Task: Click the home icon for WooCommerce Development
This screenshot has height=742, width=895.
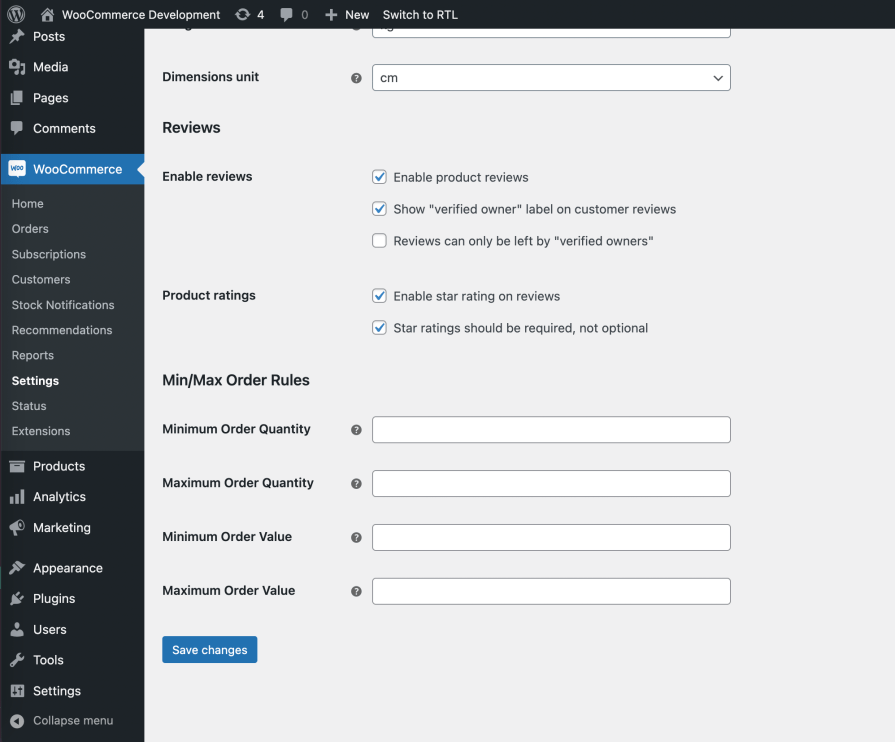Action: coord(48,15)
